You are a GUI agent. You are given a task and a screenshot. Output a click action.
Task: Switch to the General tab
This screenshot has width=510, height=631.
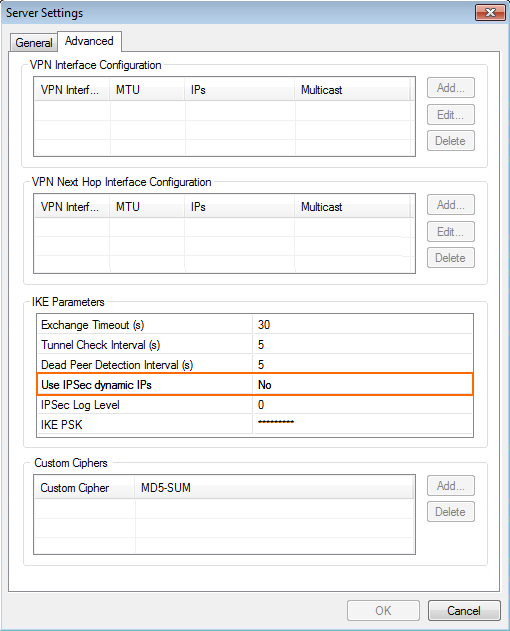click(34, 43)
